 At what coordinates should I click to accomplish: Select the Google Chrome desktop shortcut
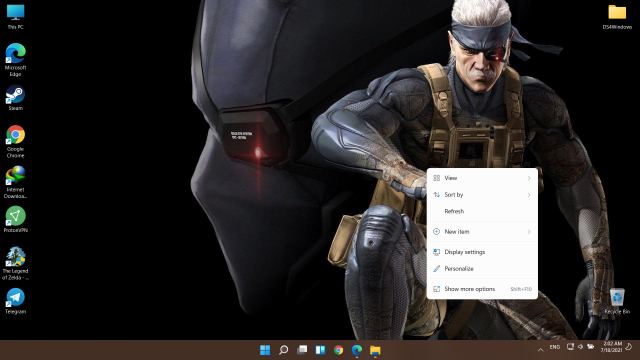pyautogui.click(x=16, y=142)
